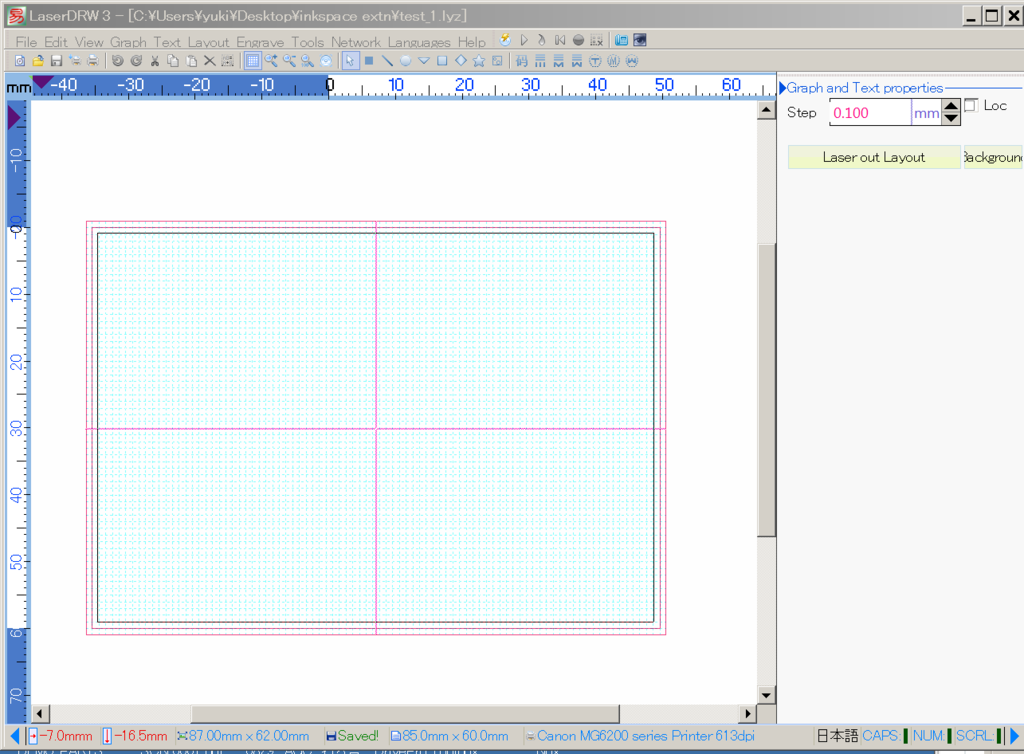
Task: Click the insert image tool icon
Action: (x=497, y=61)
